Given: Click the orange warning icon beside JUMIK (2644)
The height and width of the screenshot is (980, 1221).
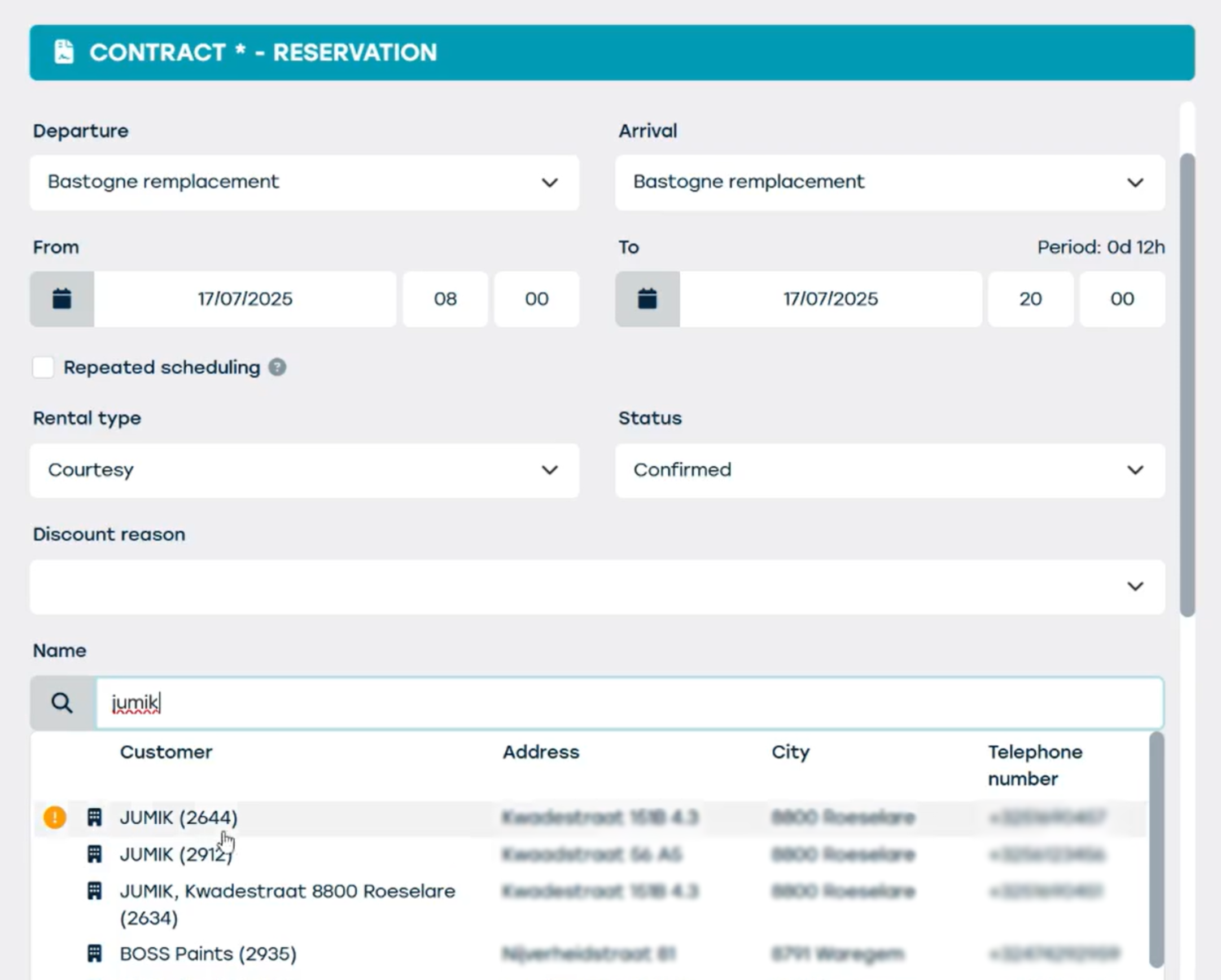Looking at the screenshot, I should [x=55, y=817].
